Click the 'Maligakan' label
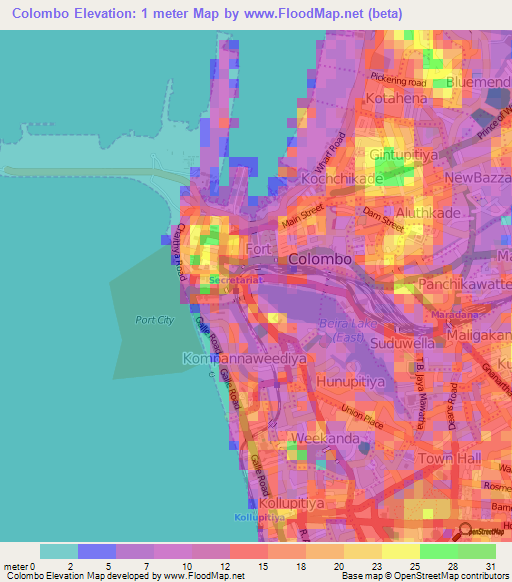Viewport: 512px width, 582px height. [x=479, y=336]
